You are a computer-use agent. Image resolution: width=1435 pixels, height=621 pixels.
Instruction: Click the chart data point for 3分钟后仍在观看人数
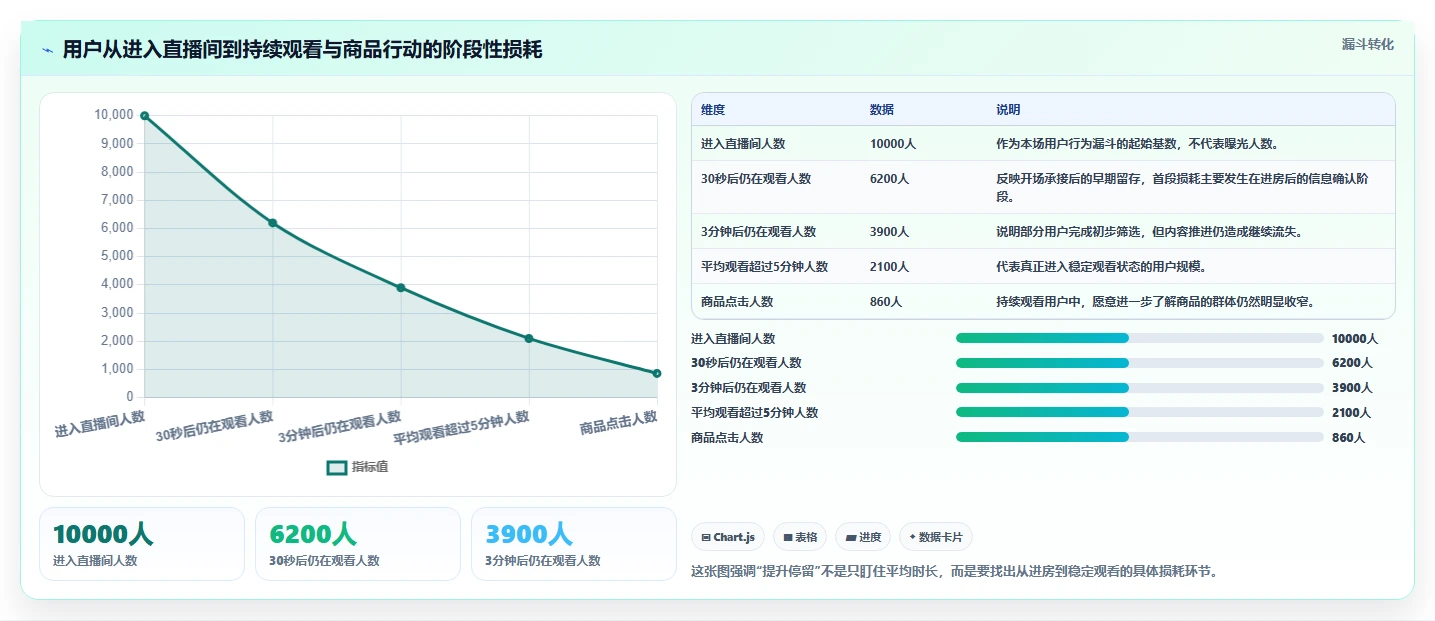(401, 288)
